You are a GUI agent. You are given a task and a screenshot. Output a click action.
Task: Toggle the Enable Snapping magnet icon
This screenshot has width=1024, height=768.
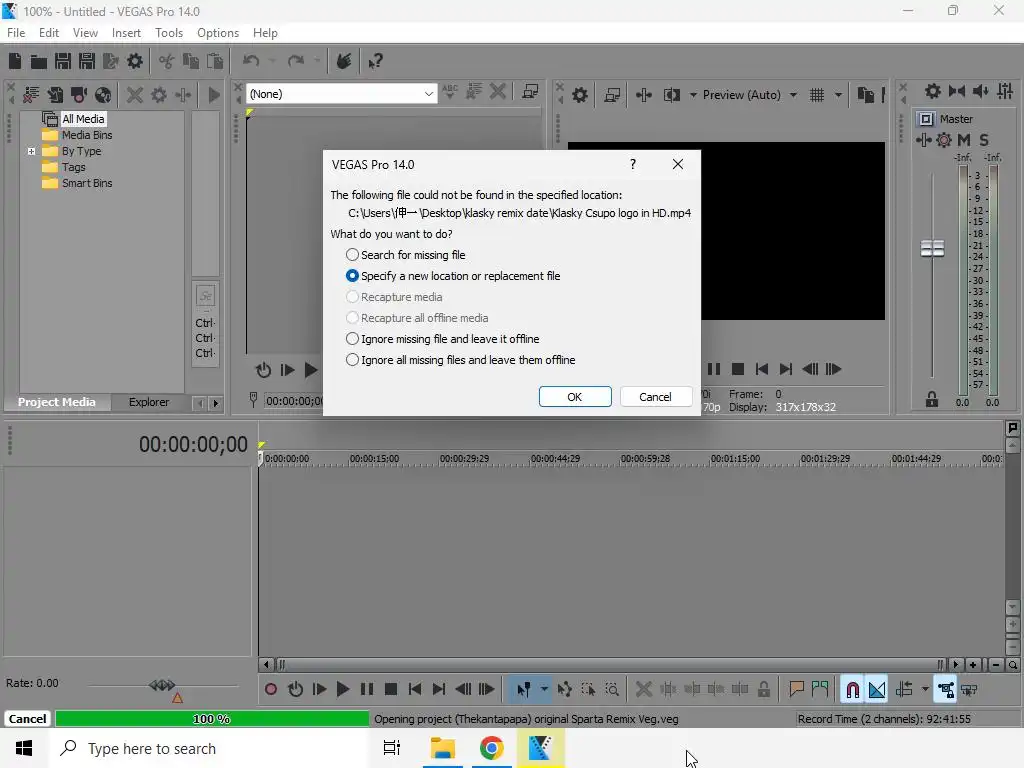pos(852,689)
